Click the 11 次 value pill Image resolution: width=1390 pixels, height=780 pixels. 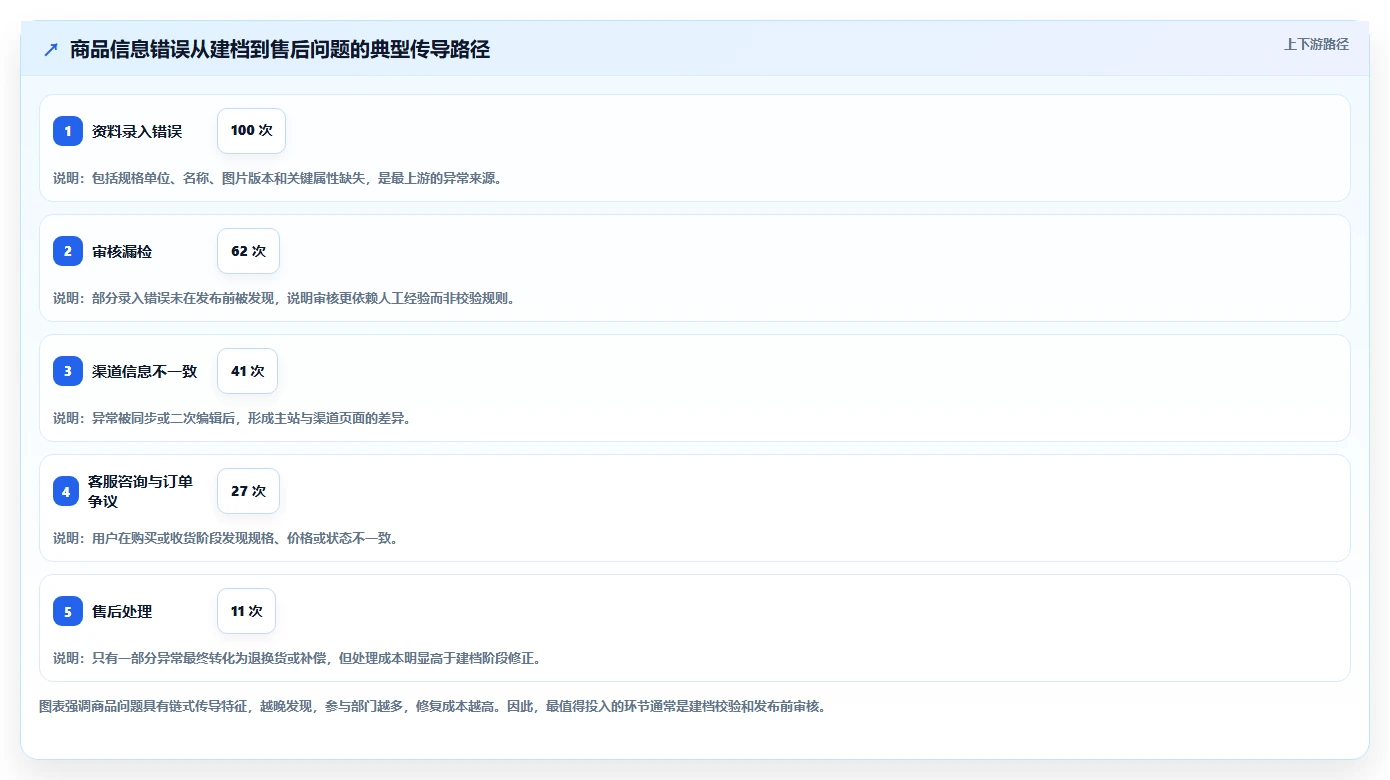(246, 611)
